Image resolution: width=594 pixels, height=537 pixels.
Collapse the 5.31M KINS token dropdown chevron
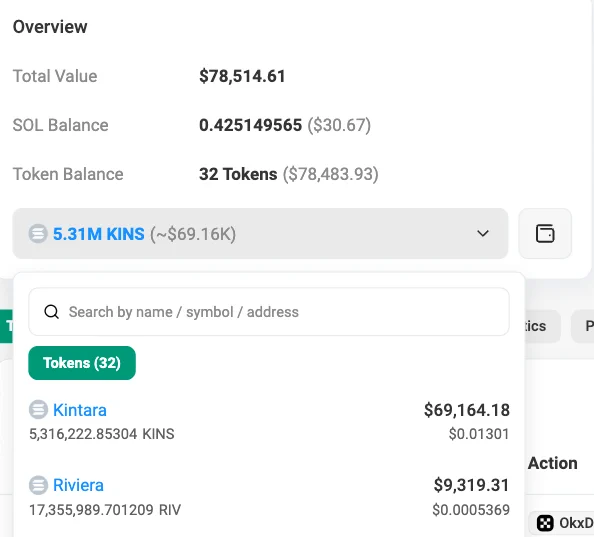(x=482, y=233)
